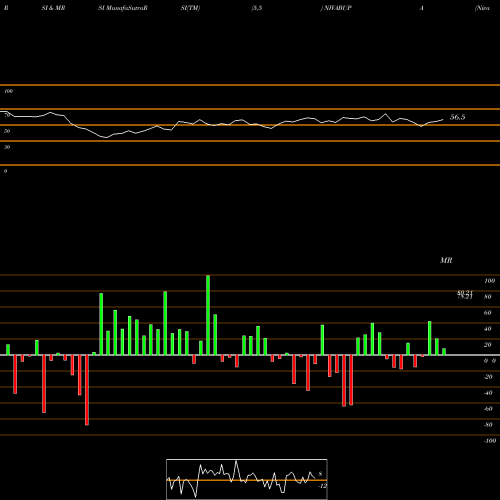Click the 20 label on MR axis
The width and height of the screenshot is (500, 500).
coord(488,345)
